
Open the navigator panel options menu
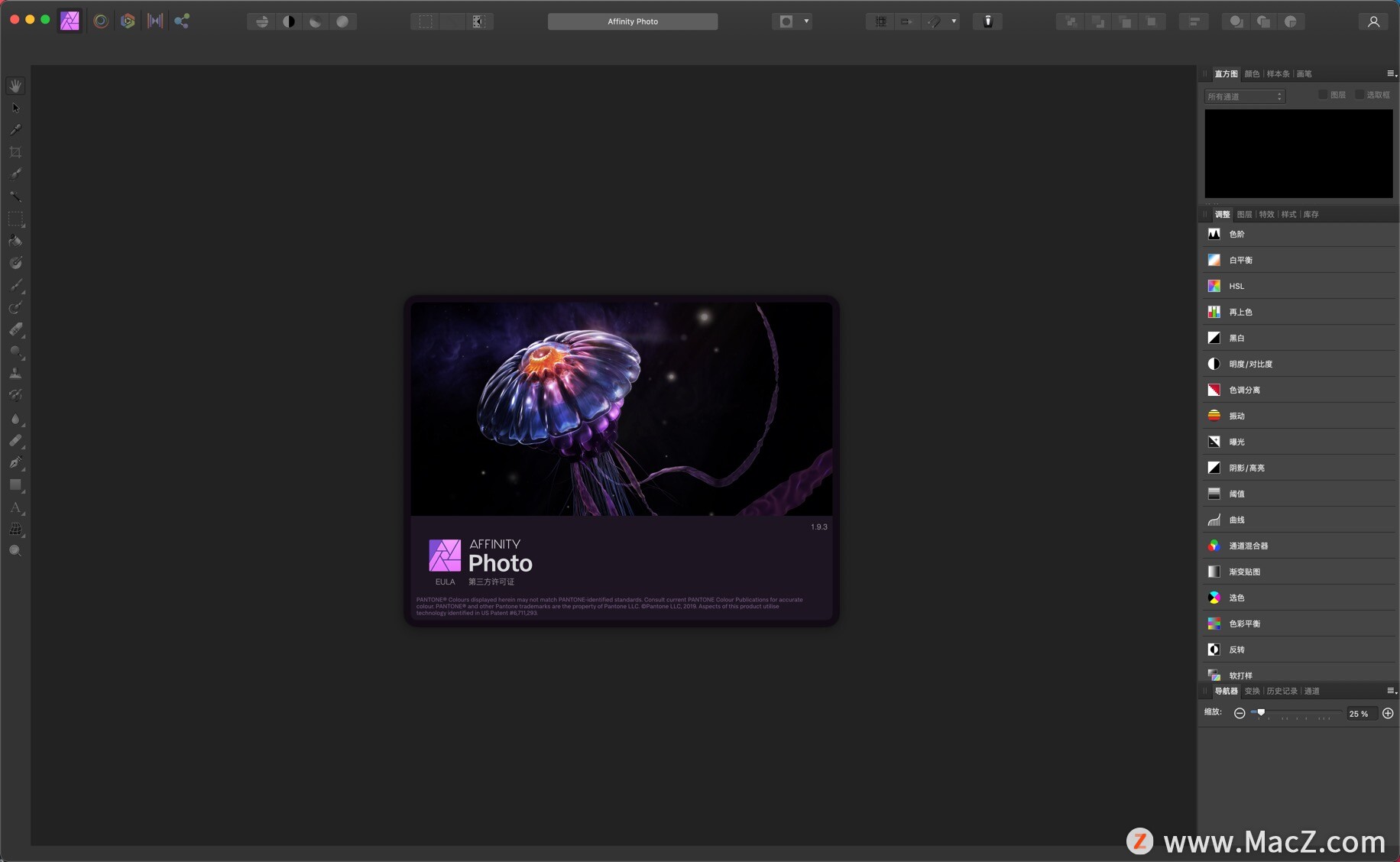(1392, 691)
